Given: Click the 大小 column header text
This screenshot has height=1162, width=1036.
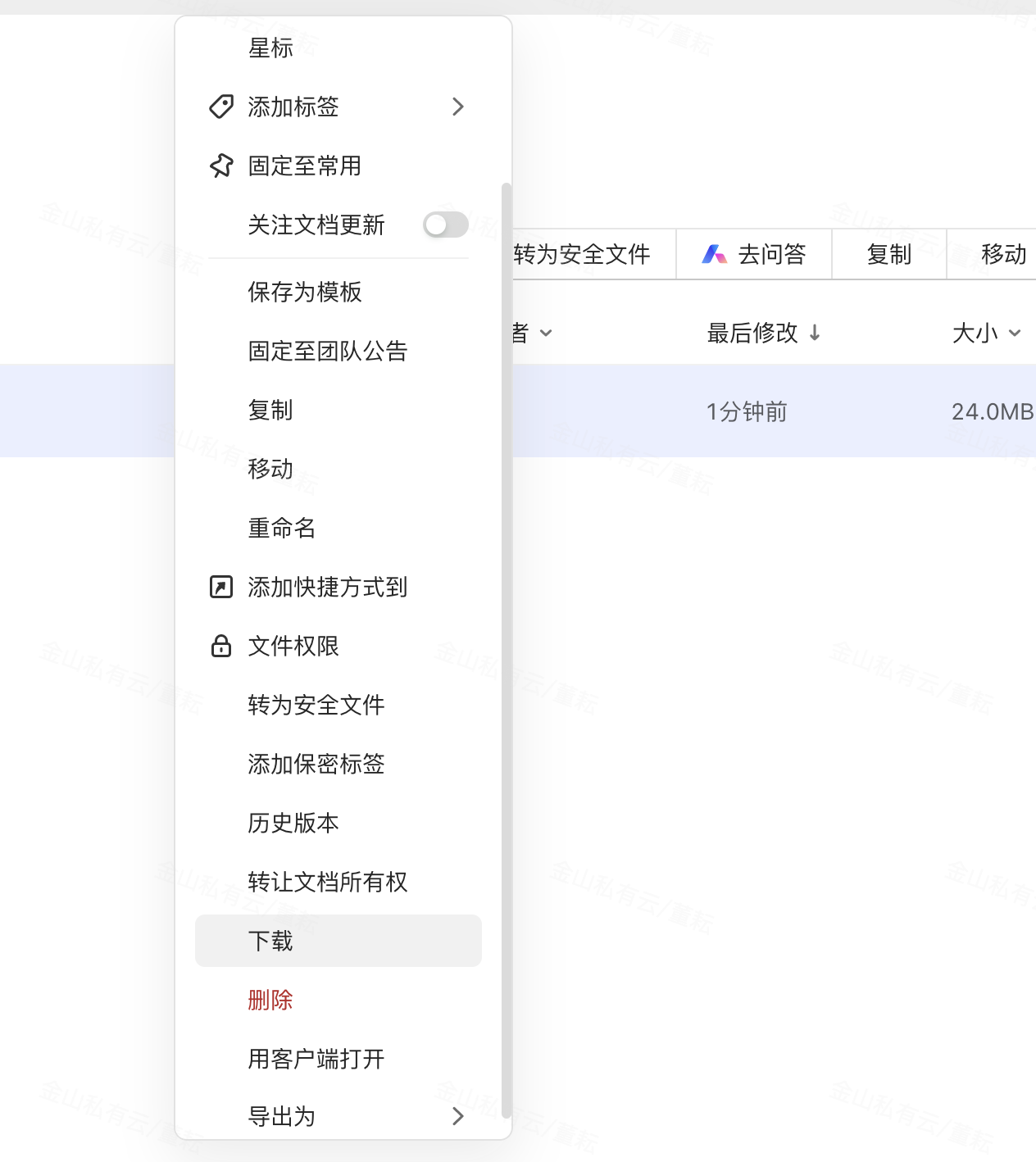Looking at the screenshot, I should point(975,333).
